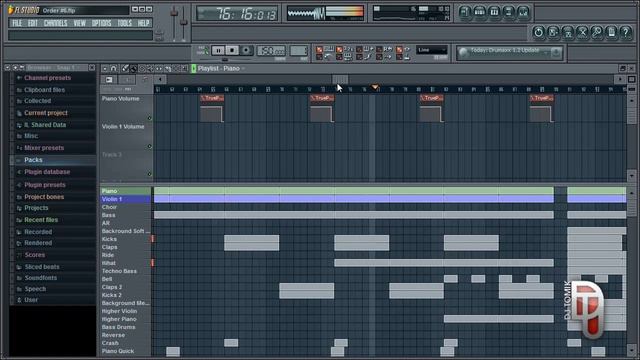Open the CHANNELS menu
The width and height of the screenshot is (640, 360).
point(56,23)
